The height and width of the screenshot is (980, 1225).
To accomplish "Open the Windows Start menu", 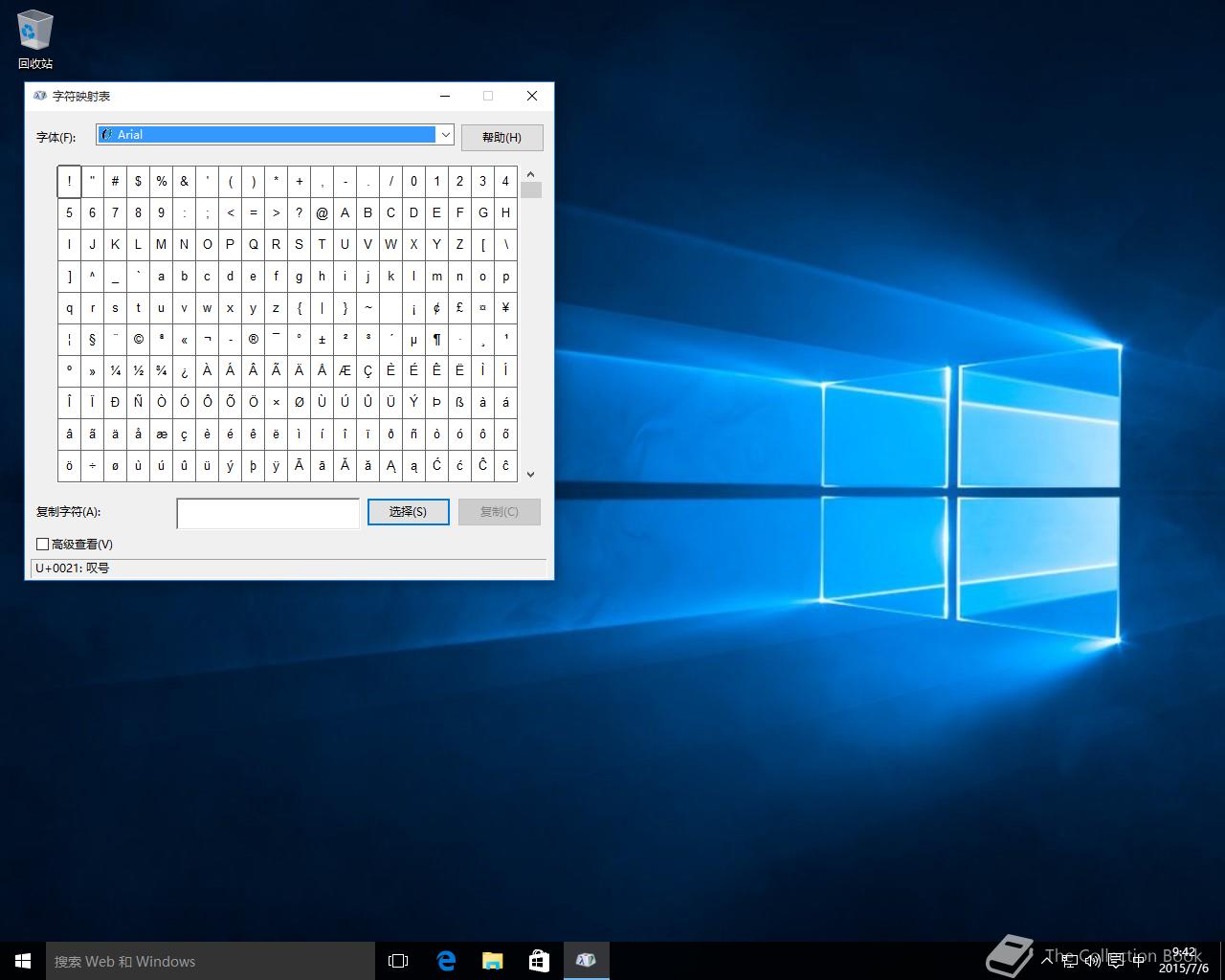I will coord(23,961).
